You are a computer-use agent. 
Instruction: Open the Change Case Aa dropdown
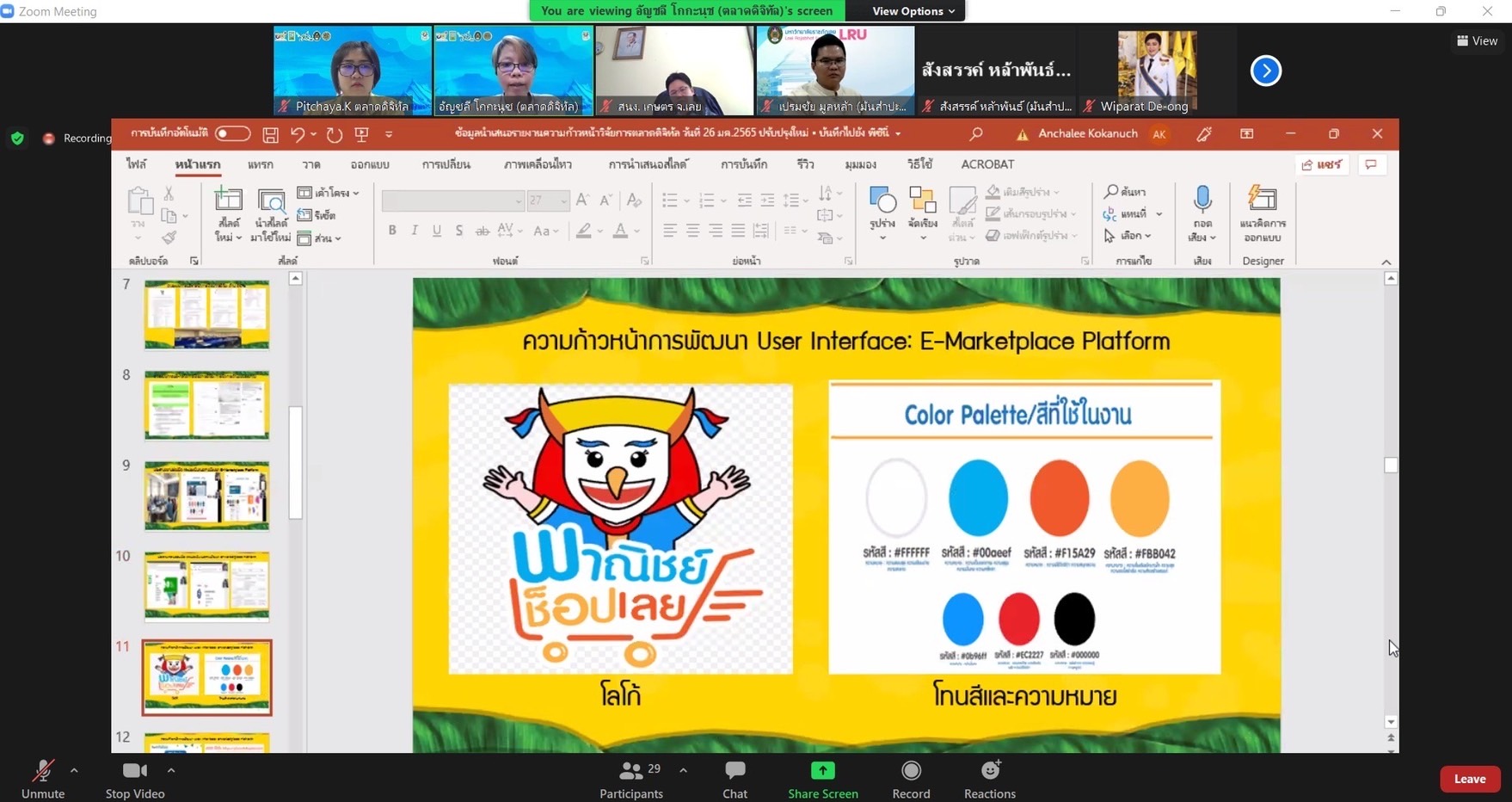click(546, 231)
